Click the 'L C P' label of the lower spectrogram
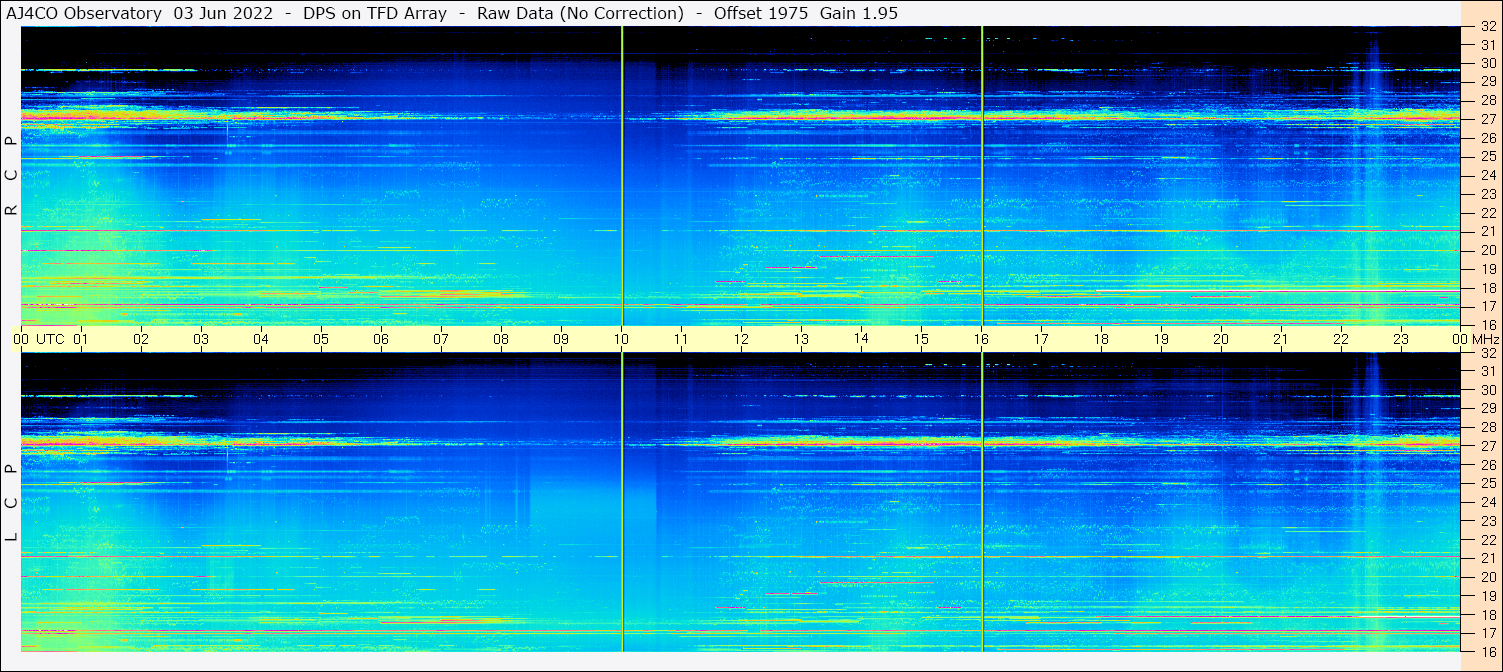This screenshot has width=1503, height=672. click(x=11, y=503)
